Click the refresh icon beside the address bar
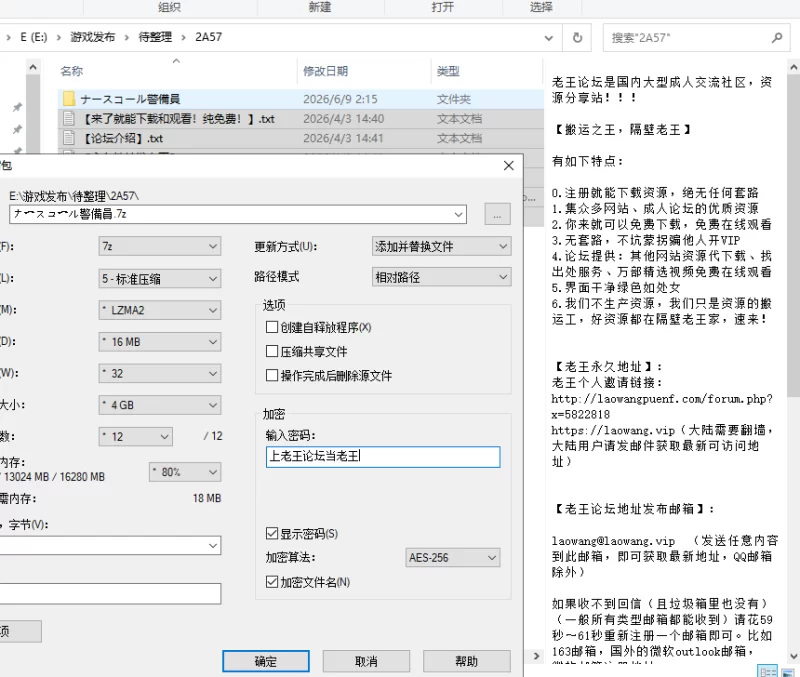Viewport: 800px width, 677px height. (577, 38)
